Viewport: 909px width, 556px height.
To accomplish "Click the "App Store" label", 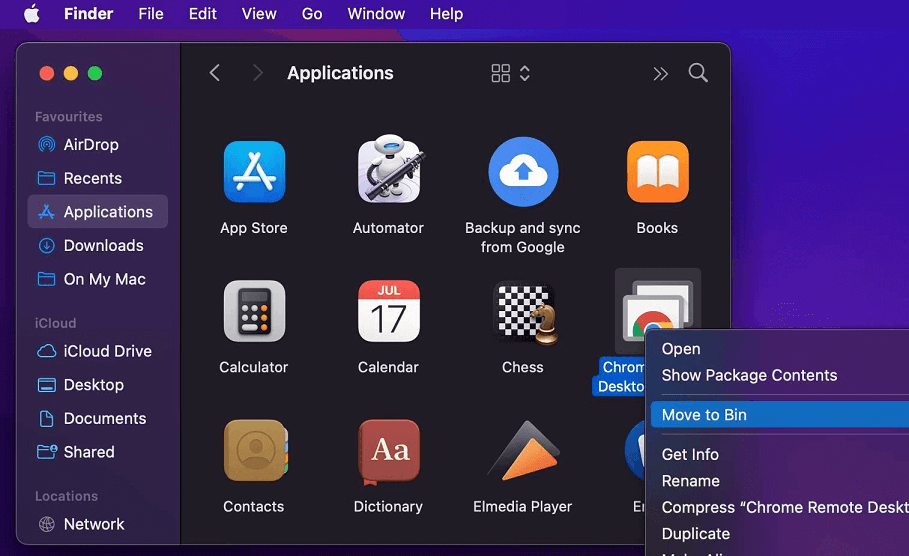I will (x=254, y=228).
